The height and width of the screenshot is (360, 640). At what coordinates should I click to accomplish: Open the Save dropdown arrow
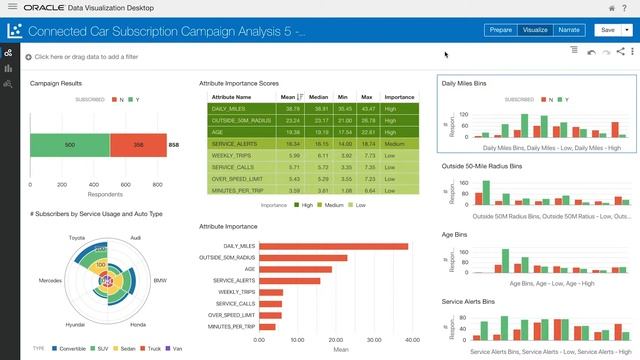tap(627, 30)
